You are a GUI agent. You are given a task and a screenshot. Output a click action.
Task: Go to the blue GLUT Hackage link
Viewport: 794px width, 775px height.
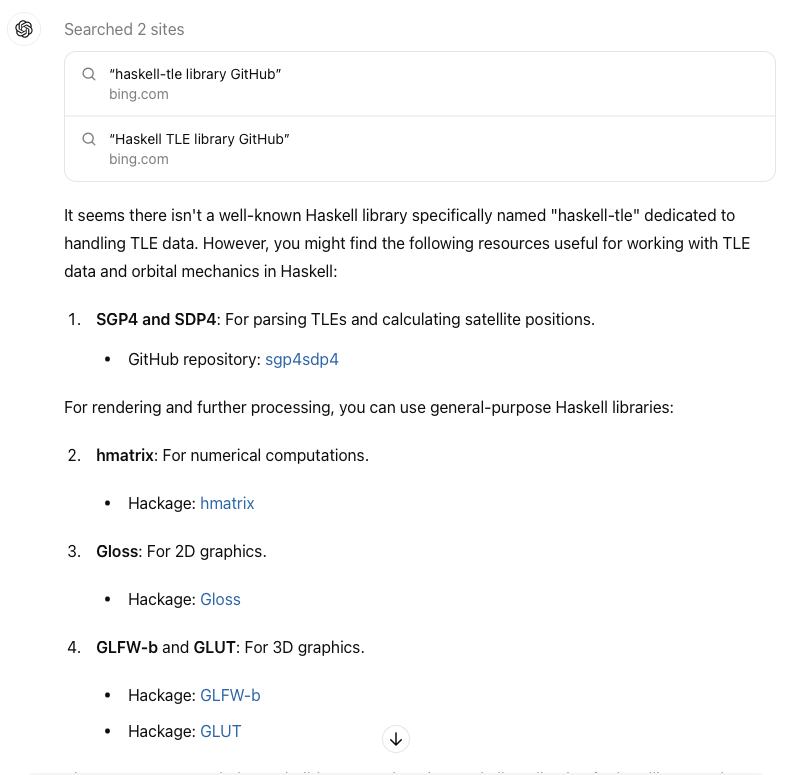click(x=220, y=731)
